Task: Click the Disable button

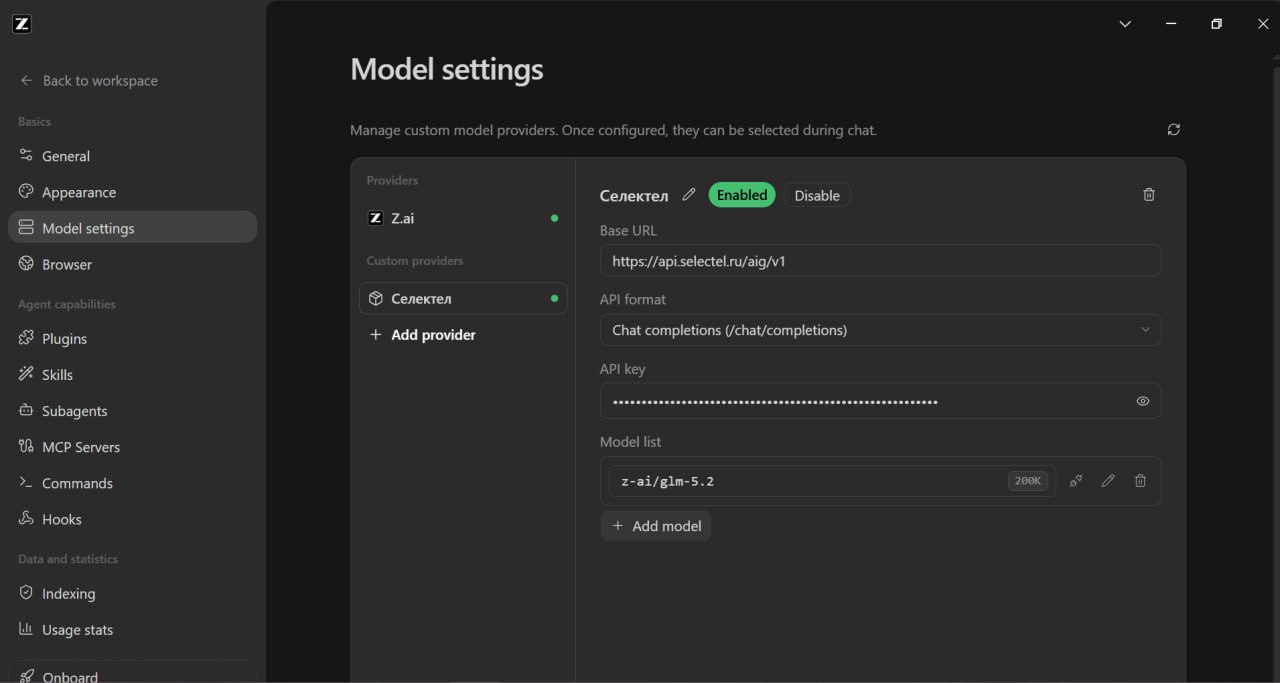Action: coord(817,195)
